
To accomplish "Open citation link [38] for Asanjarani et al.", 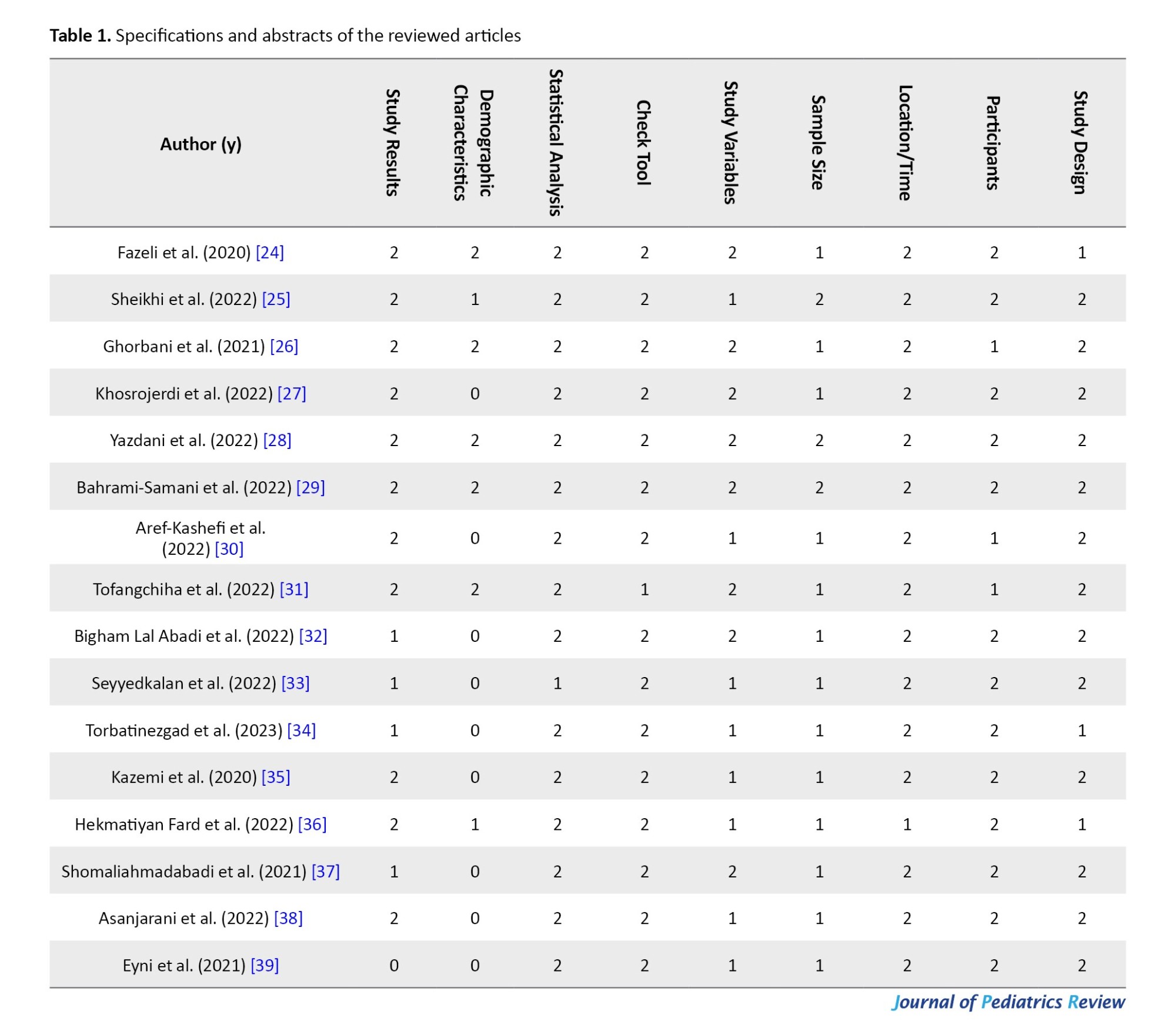I will tap(289, 918).
